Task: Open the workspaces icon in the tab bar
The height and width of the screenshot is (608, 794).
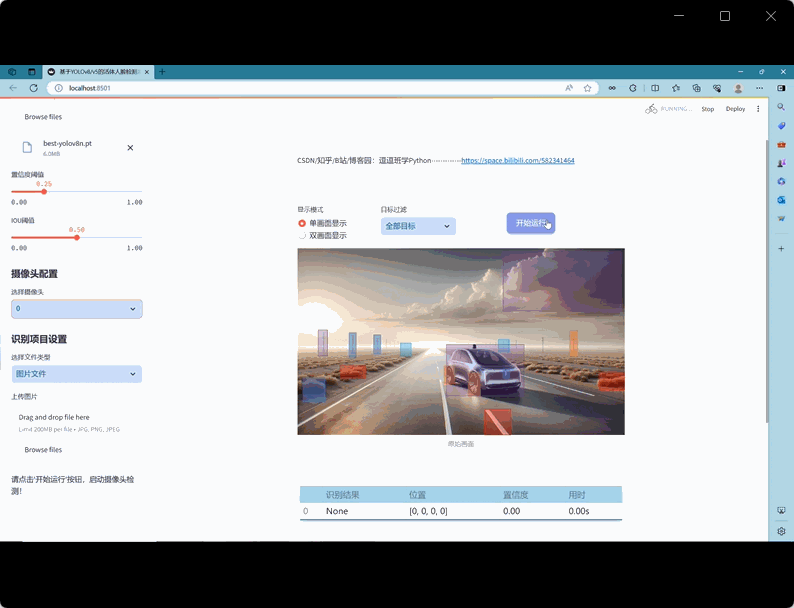Action: pos(12,72)
